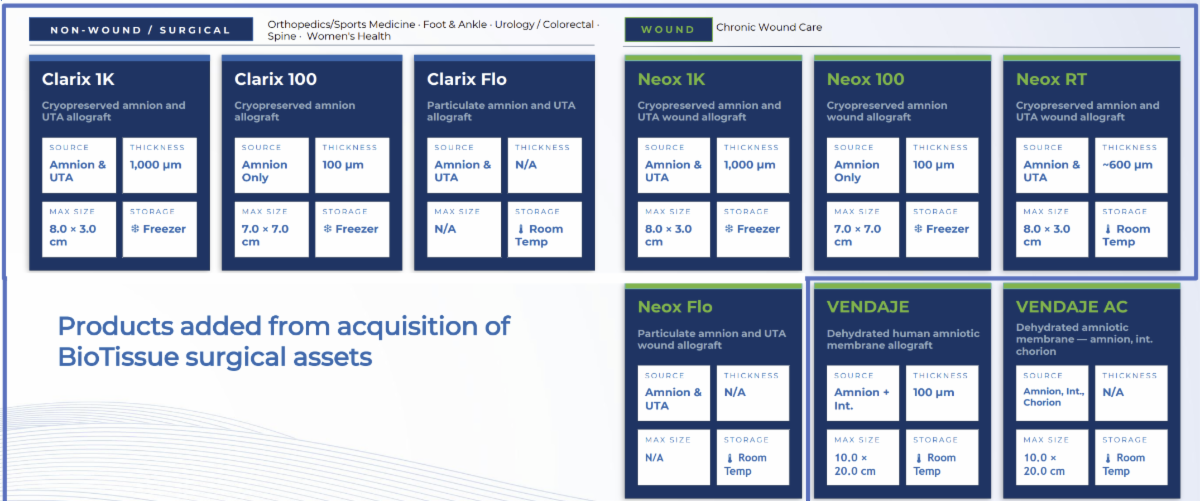
Task: Click the Amnion Only source box in Clarix 100
Action: pos(271,165)
